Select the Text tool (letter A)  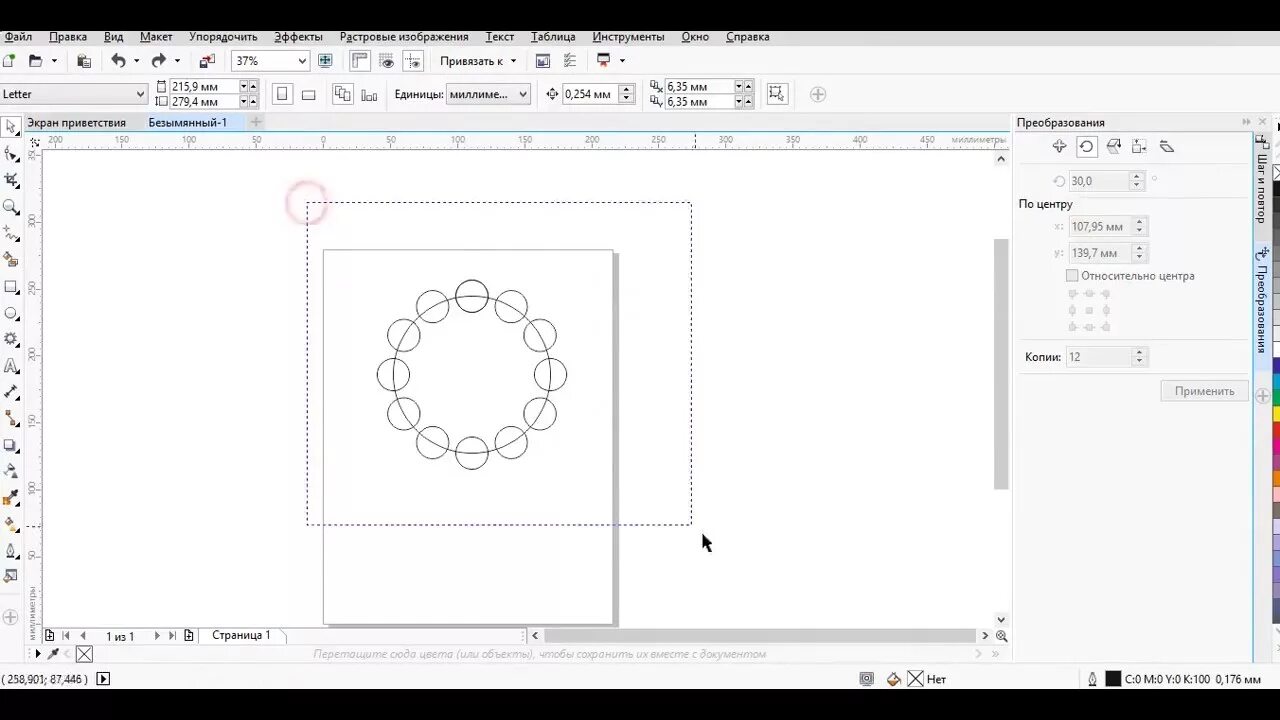tap(11, 366)
